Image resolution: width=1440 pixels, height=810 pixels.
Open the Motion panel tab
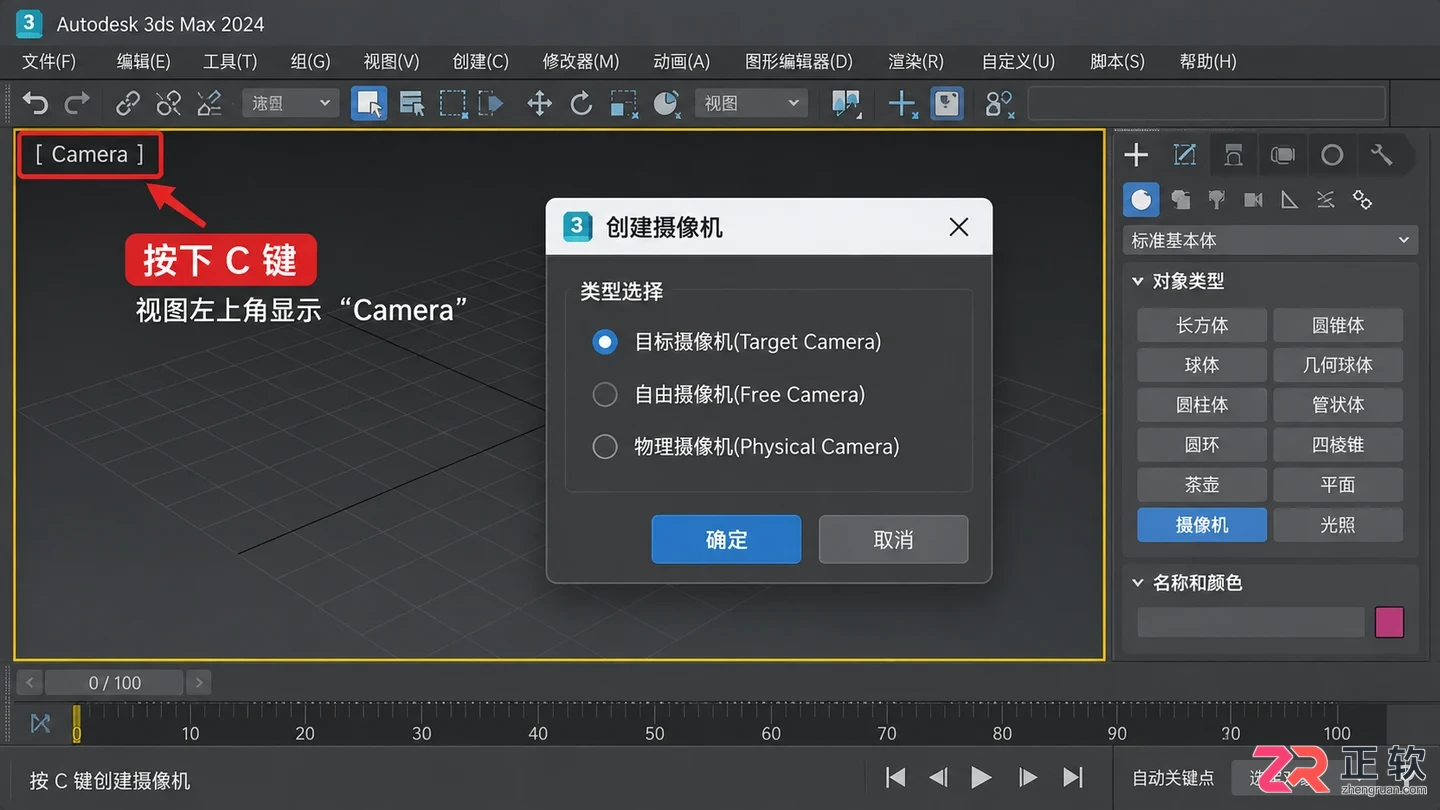click(1283, 155)
